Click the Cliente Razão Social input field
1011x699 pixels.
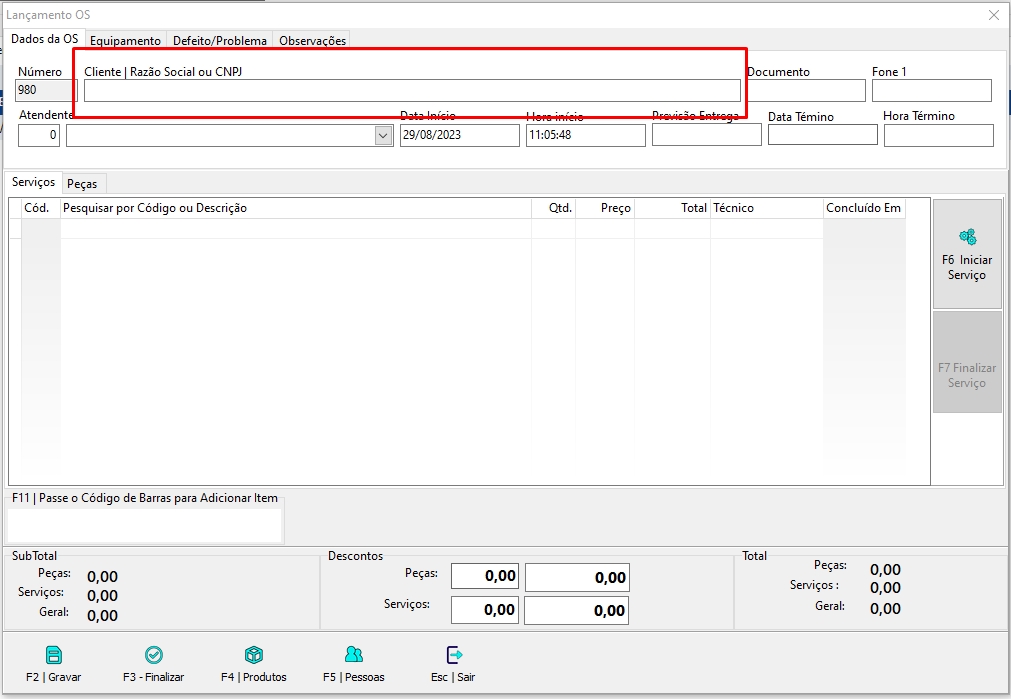[412, 91]
